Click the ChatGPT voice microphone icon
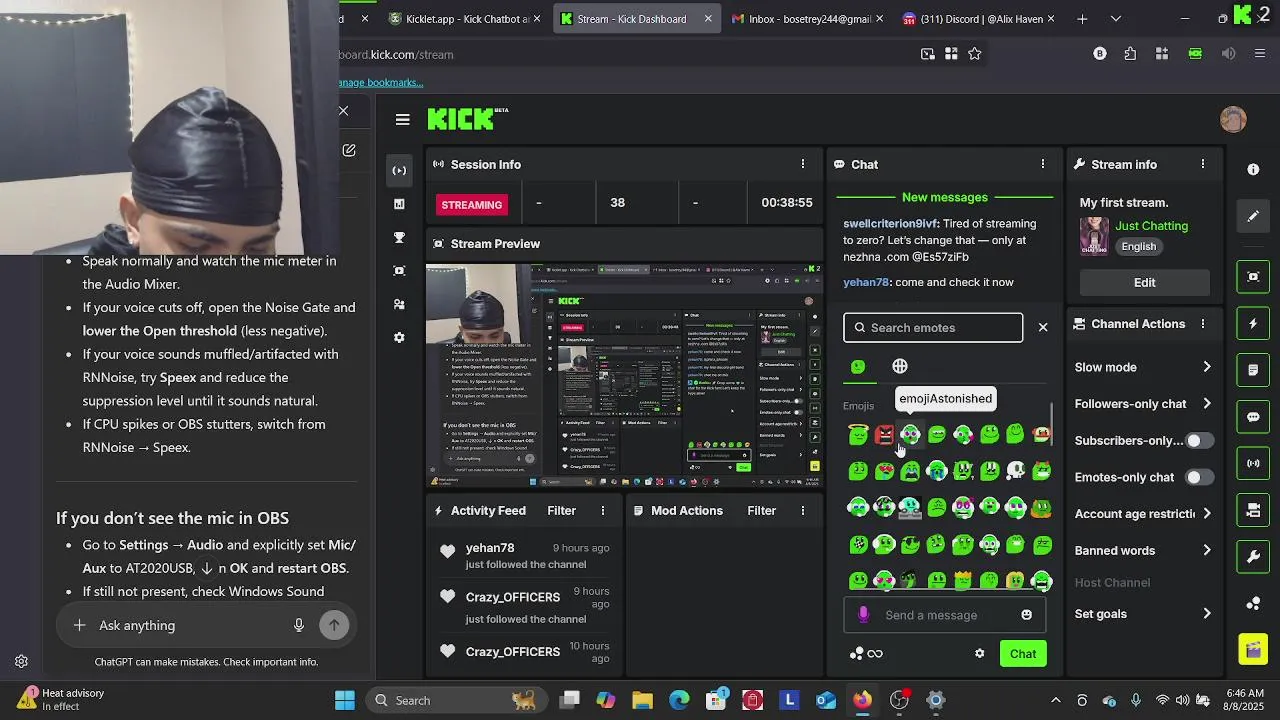The width and height of the screenshot is (1280, 720). click(x=298, y=625)
